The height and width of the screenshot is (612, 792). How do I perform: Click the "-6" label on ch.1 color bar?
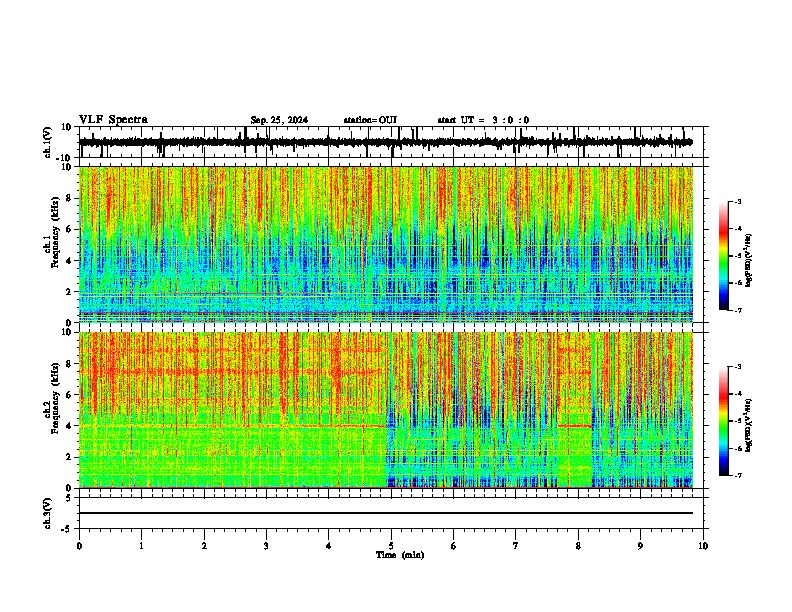pos(738,283)
